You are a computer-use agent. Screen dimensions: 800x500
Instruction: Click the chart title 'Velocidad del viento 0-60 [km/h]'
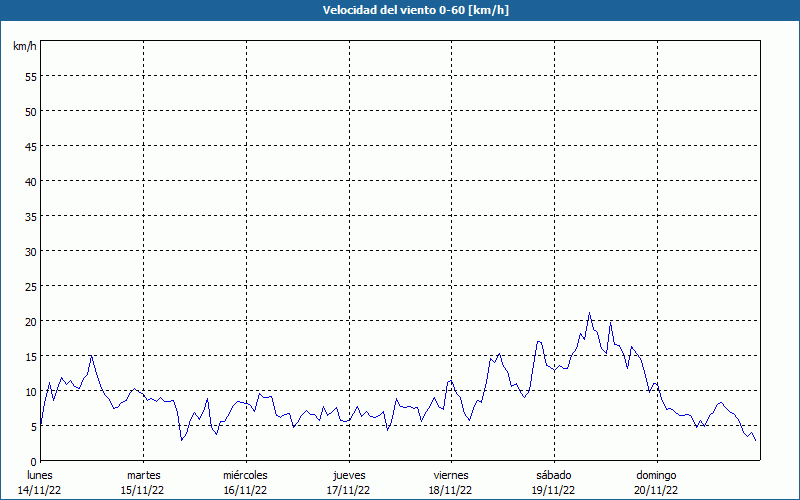coord(416,10)
